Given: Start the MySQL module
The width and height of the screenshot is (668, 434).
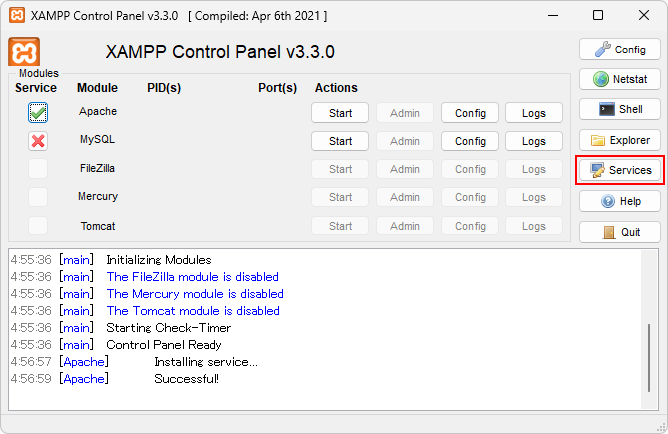Looking at the screenshot, I should 340,141.
